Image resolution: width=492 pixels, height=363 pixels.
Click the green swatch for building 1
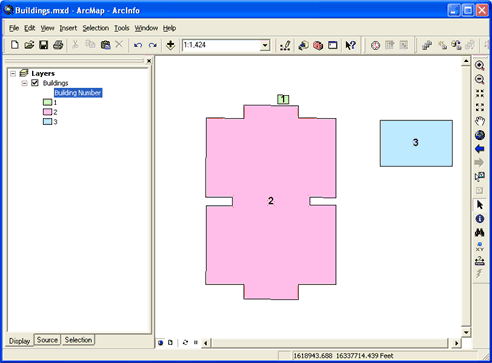coord(47,102)
